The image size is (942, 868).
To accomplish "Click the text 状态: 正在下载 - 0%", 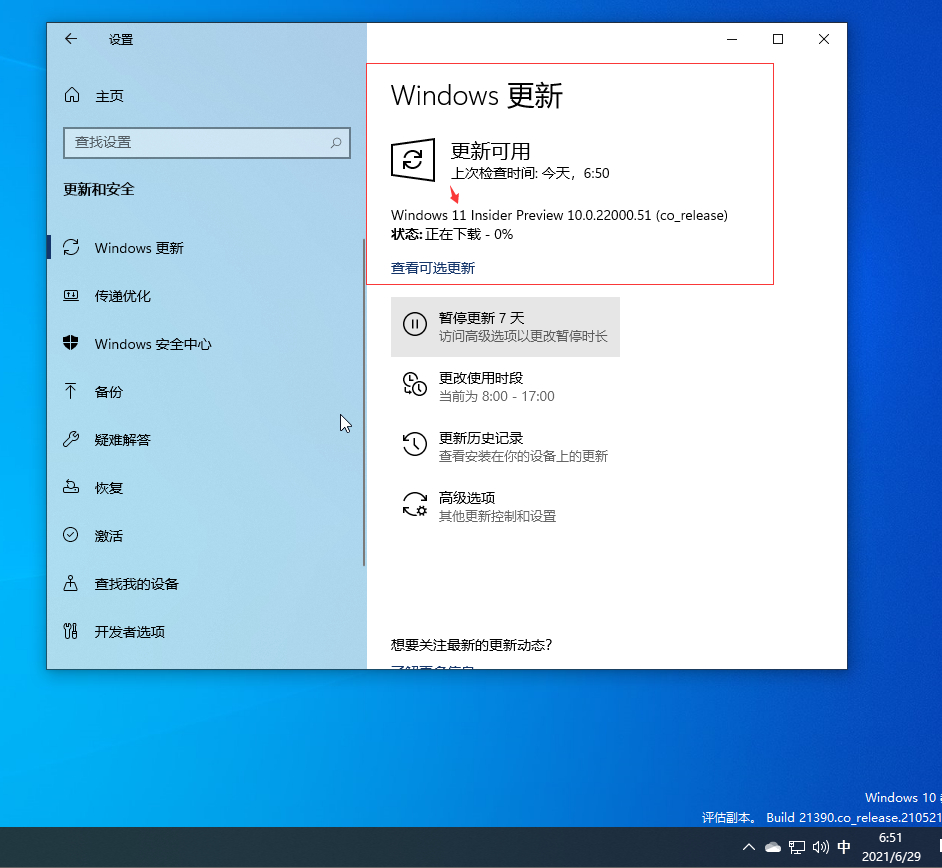I will pyautogui.click(x=452, y=234).
